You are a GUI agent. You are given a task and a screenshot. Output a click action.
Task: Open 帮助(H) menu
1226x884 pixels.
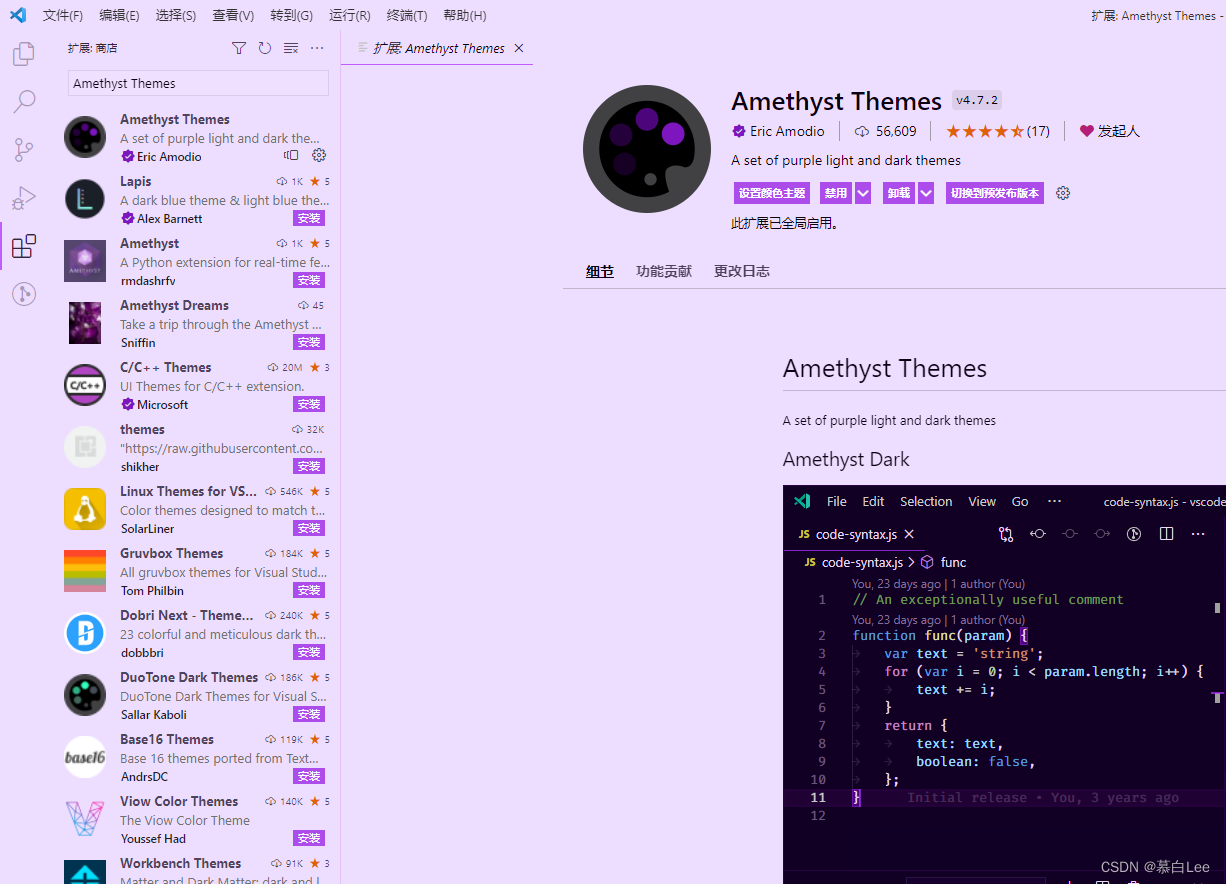[465, 15]
